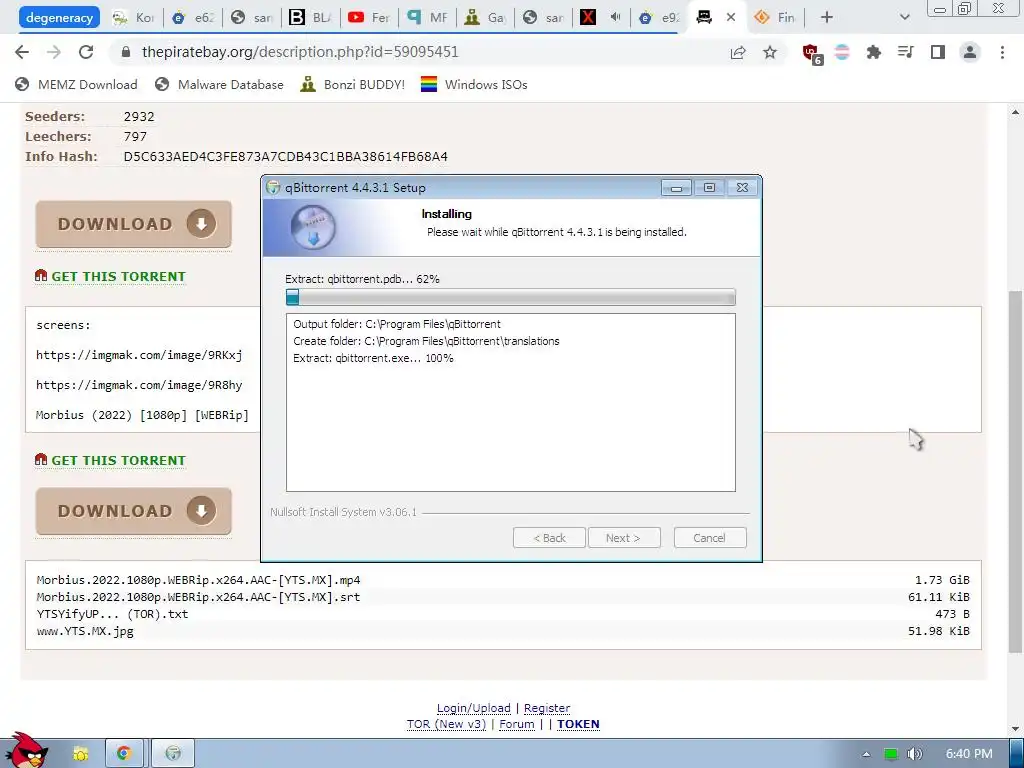Select the Morbius .srt file row
The image size is (1024, 768).
point(503,597)
